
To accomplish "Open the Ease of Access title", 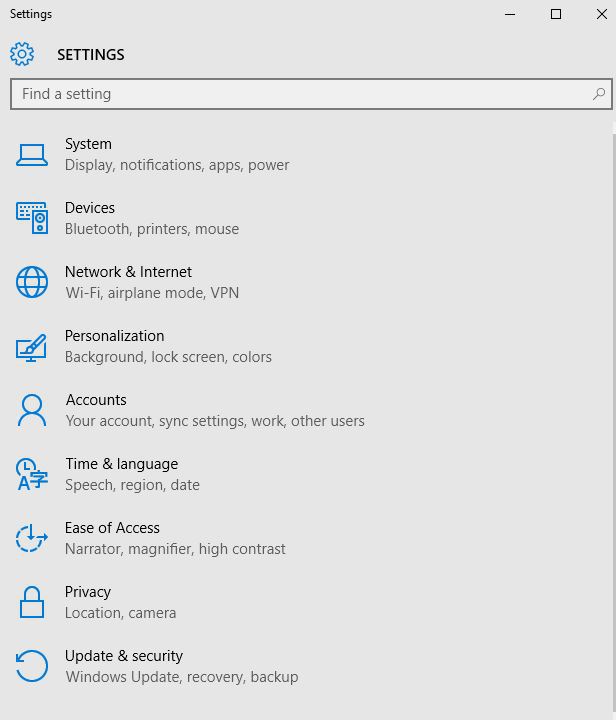I will (x=112, y=528).
